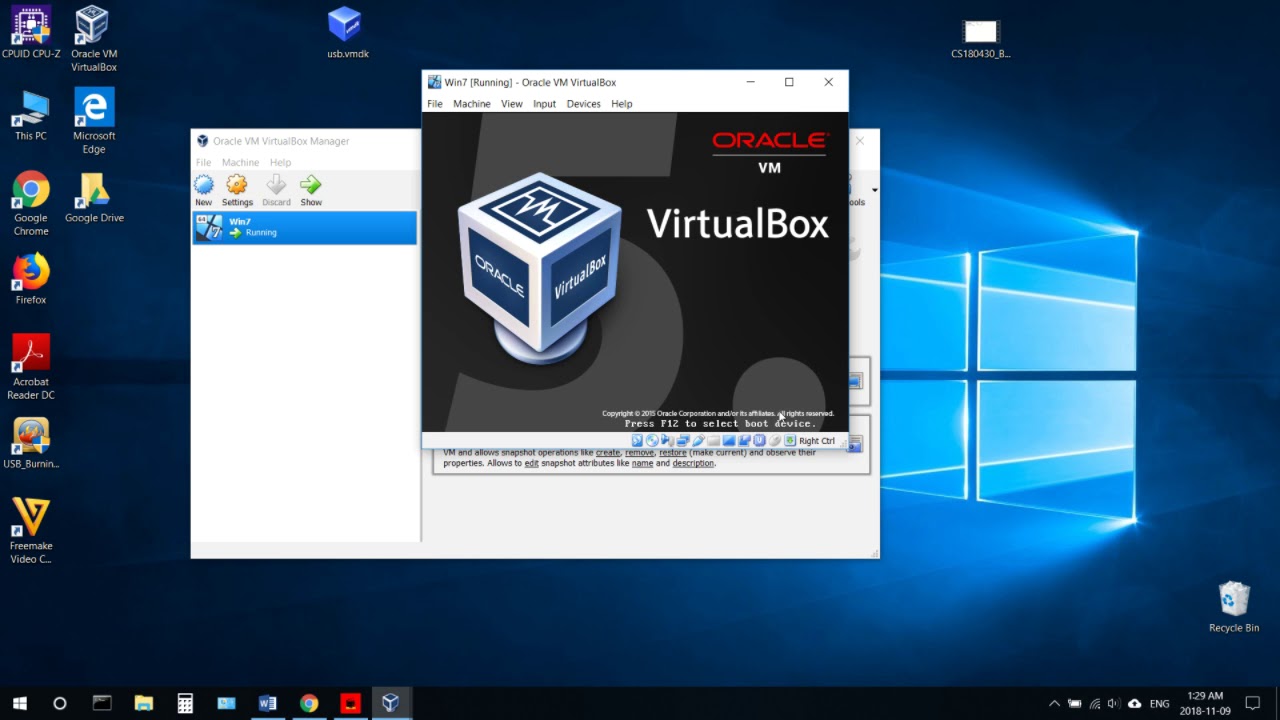Click the mouse integration icon in VM status bar
The height and width of the screenshot is (720, 1280).
pyautogui.click(x=775, y=441)
